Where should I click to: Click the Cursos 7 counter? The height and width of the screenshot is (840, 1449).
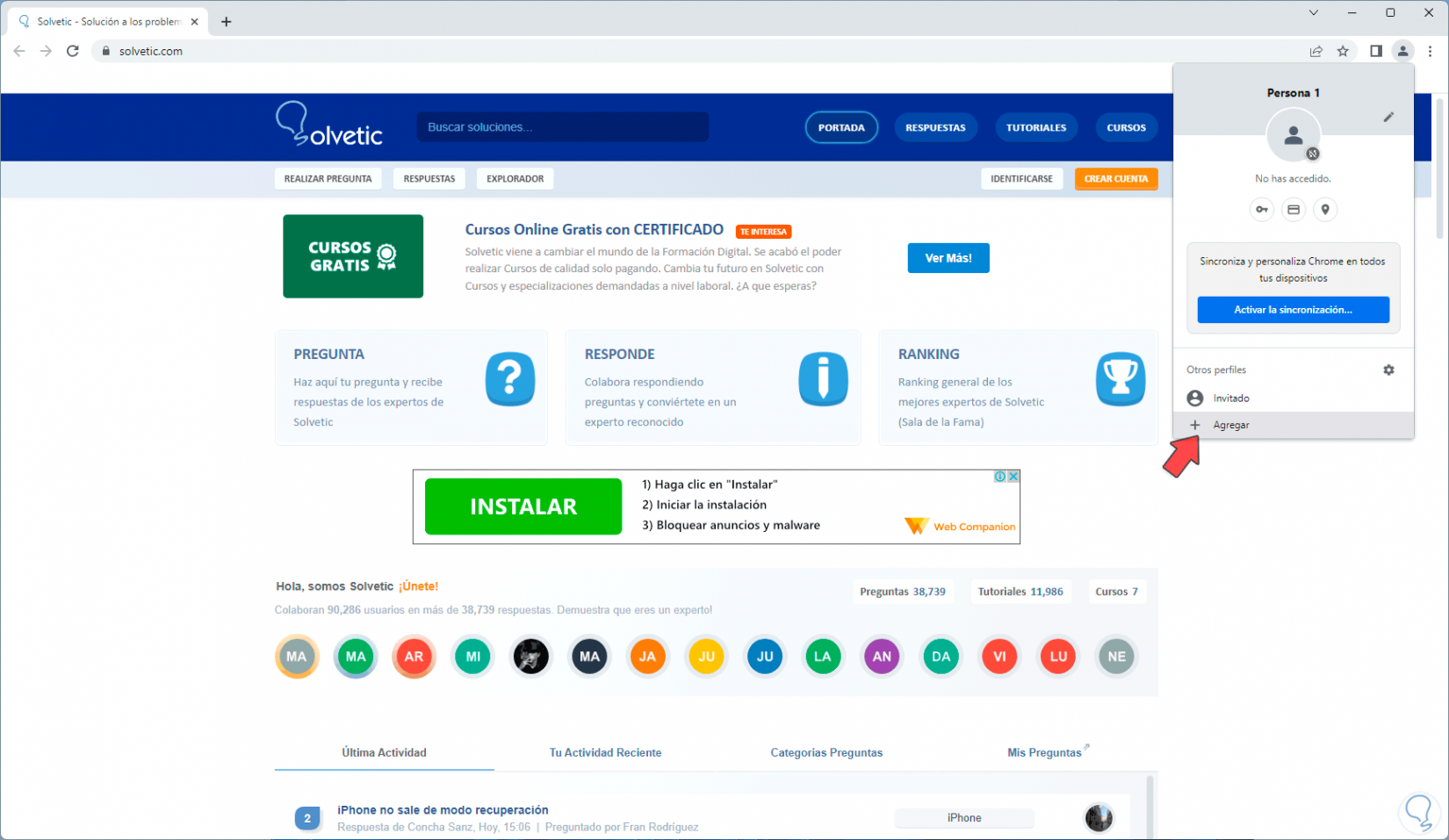click(1116, 592)
